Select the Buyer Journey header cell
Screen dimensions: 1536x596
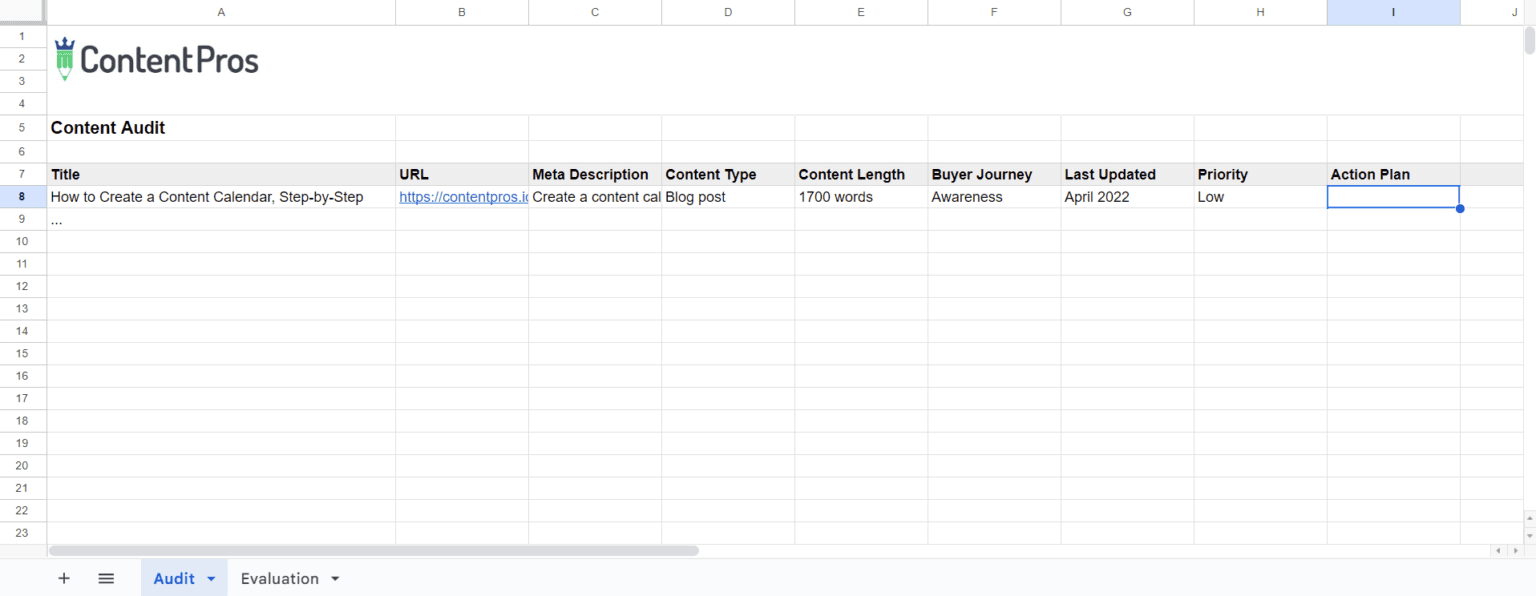994,174
